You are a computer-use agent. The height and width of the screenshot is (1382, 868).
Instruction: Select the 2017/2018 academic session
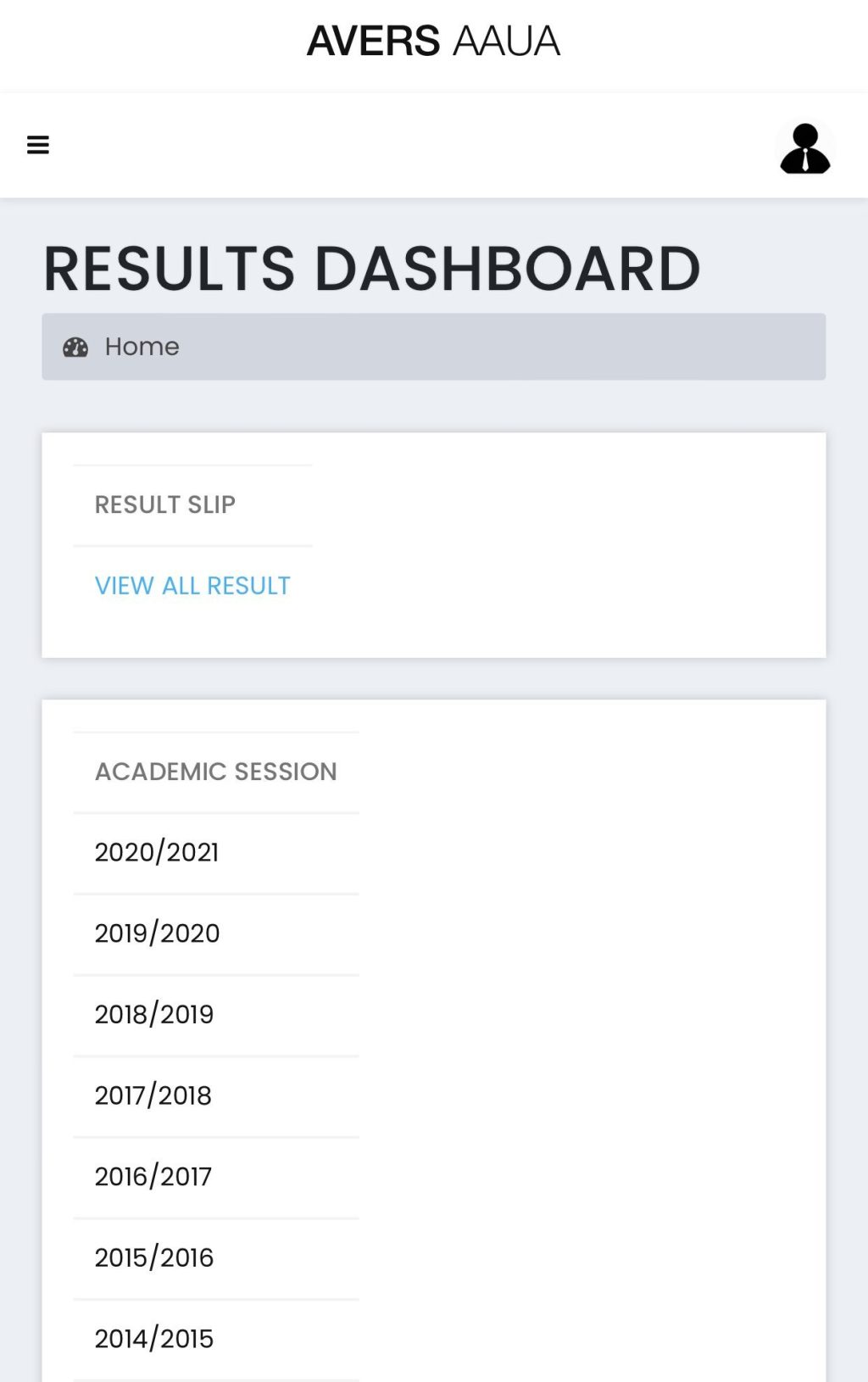point(153,1095)
